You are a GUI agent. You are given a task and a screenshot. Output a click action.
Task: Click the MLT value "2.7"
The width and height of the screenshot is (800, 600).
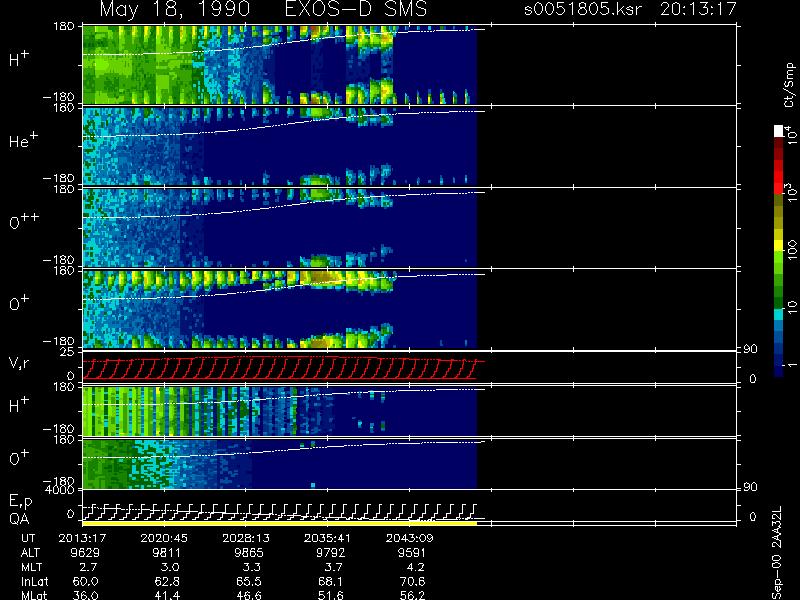88,567
